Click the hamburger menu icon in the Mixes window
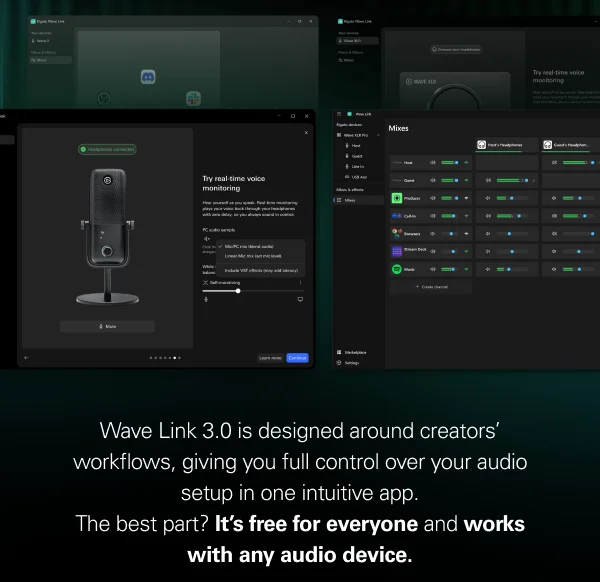The width and height of the screenshot is (600, 582). click(x=339, y=114)
